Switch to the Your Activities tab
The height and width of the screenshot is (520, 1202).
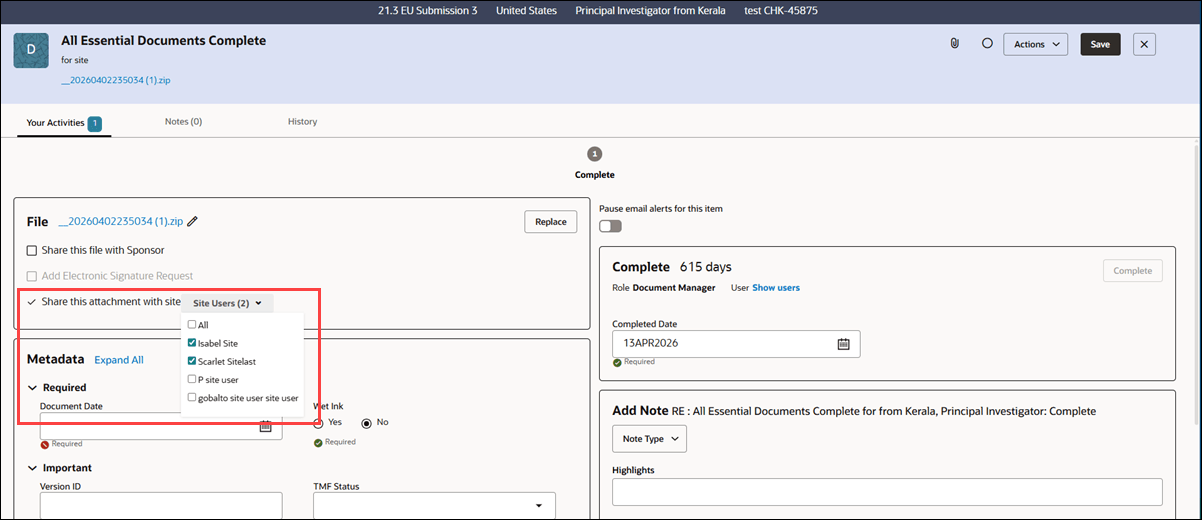pyautogui.click(x=64, y=123)
